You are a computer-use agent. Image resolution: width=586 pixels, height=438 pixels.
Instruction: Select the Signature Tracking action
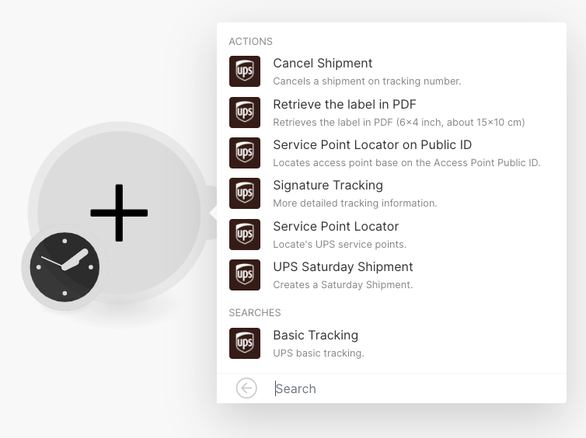[x=328, y=185]
